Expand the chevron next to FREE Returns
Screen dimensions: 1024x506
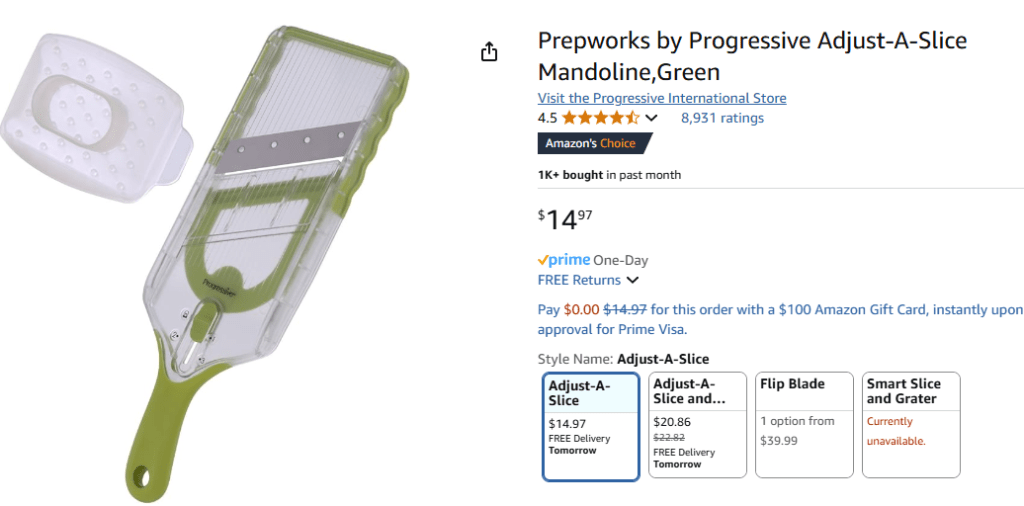coord(633,281)
